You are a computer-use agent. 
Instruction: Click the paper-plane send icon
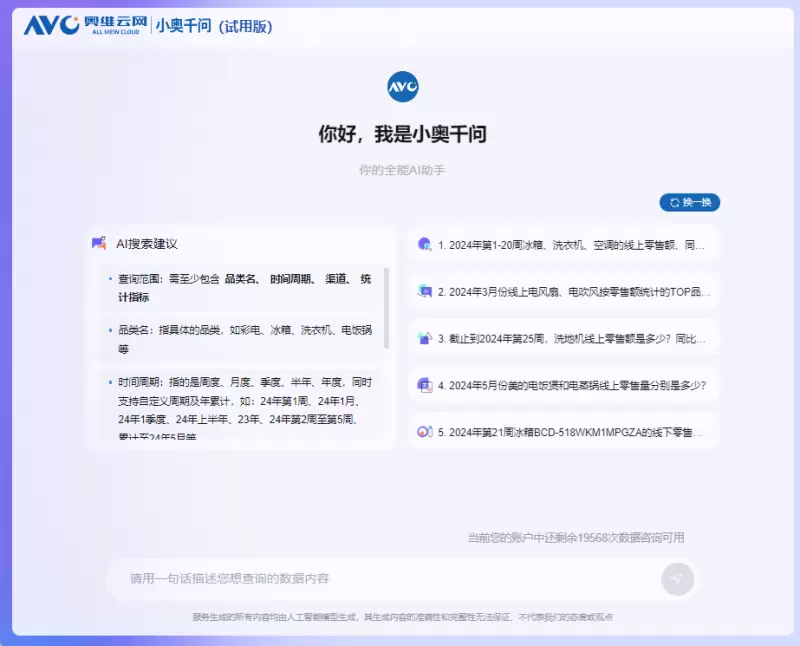click(x=677, y=579)
